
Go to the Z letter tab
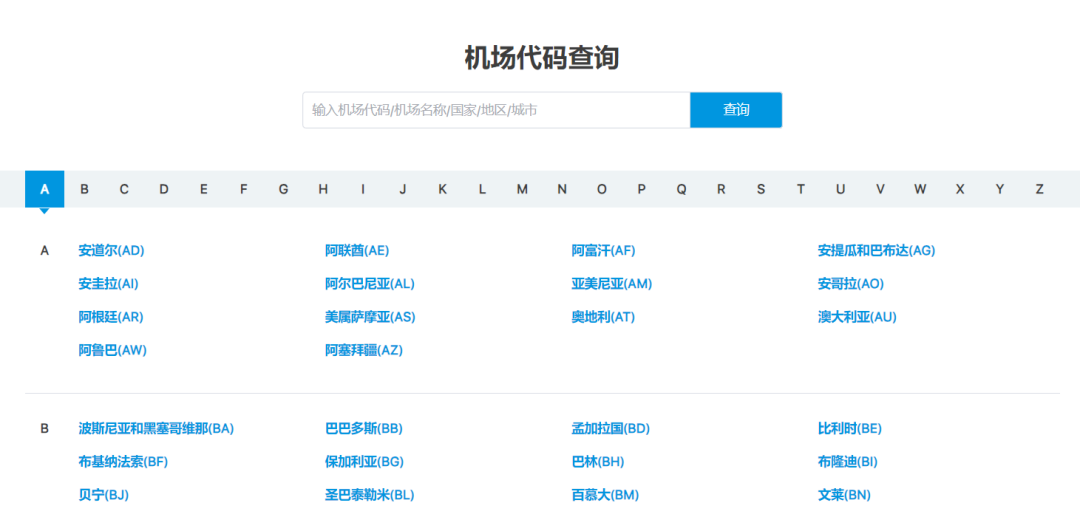click(1039, 189)
